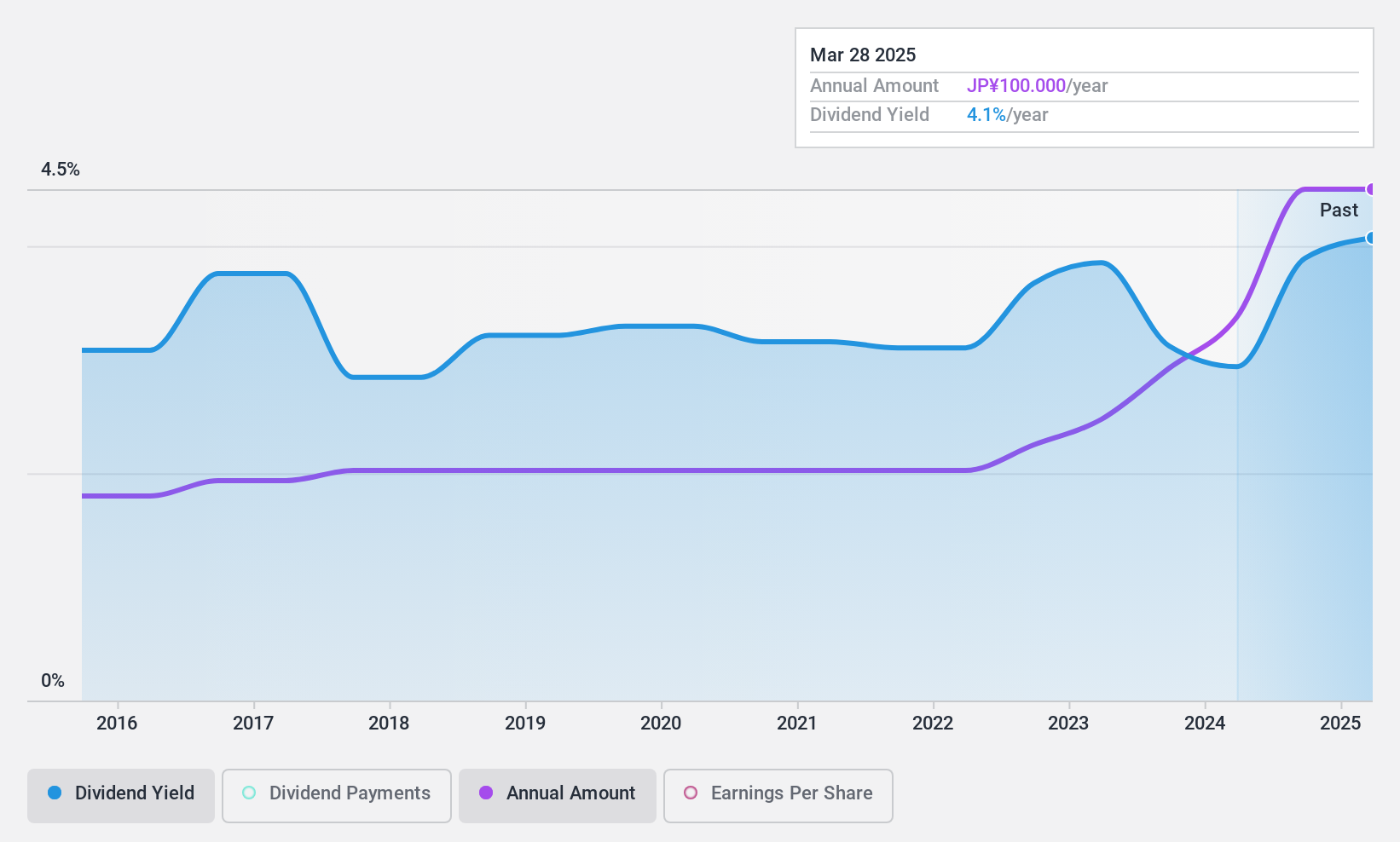Click the pink Earnings Per Share legend circle
Image resolution: width=1400 pixels, height=842 pixels.
(691, 793)
